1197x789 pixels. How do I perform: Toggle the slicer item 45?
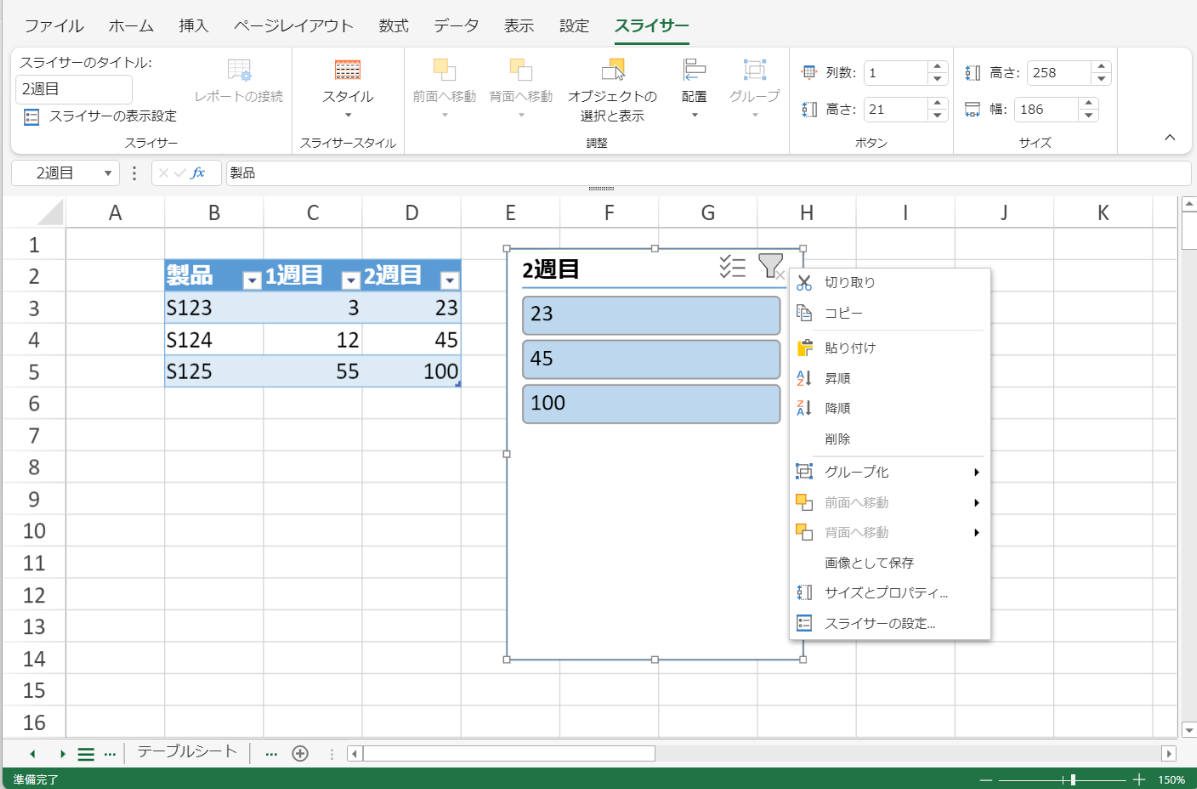click(651, 359)
